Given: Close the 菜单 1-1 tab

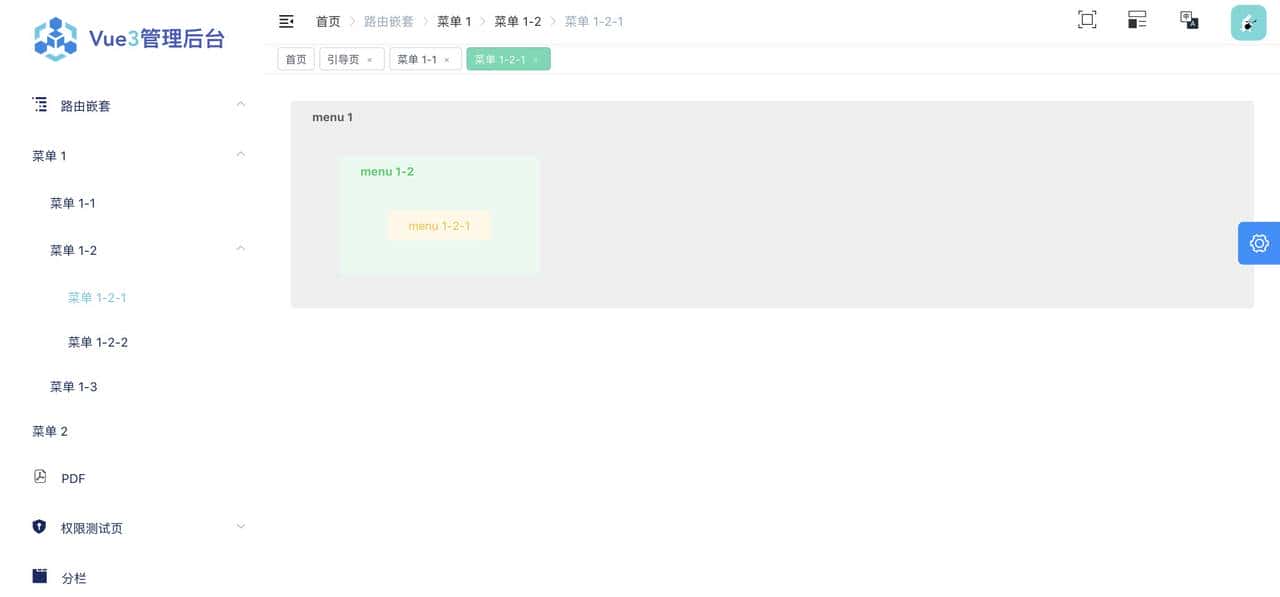Looking at the screenshot, I should pos(447,59).
